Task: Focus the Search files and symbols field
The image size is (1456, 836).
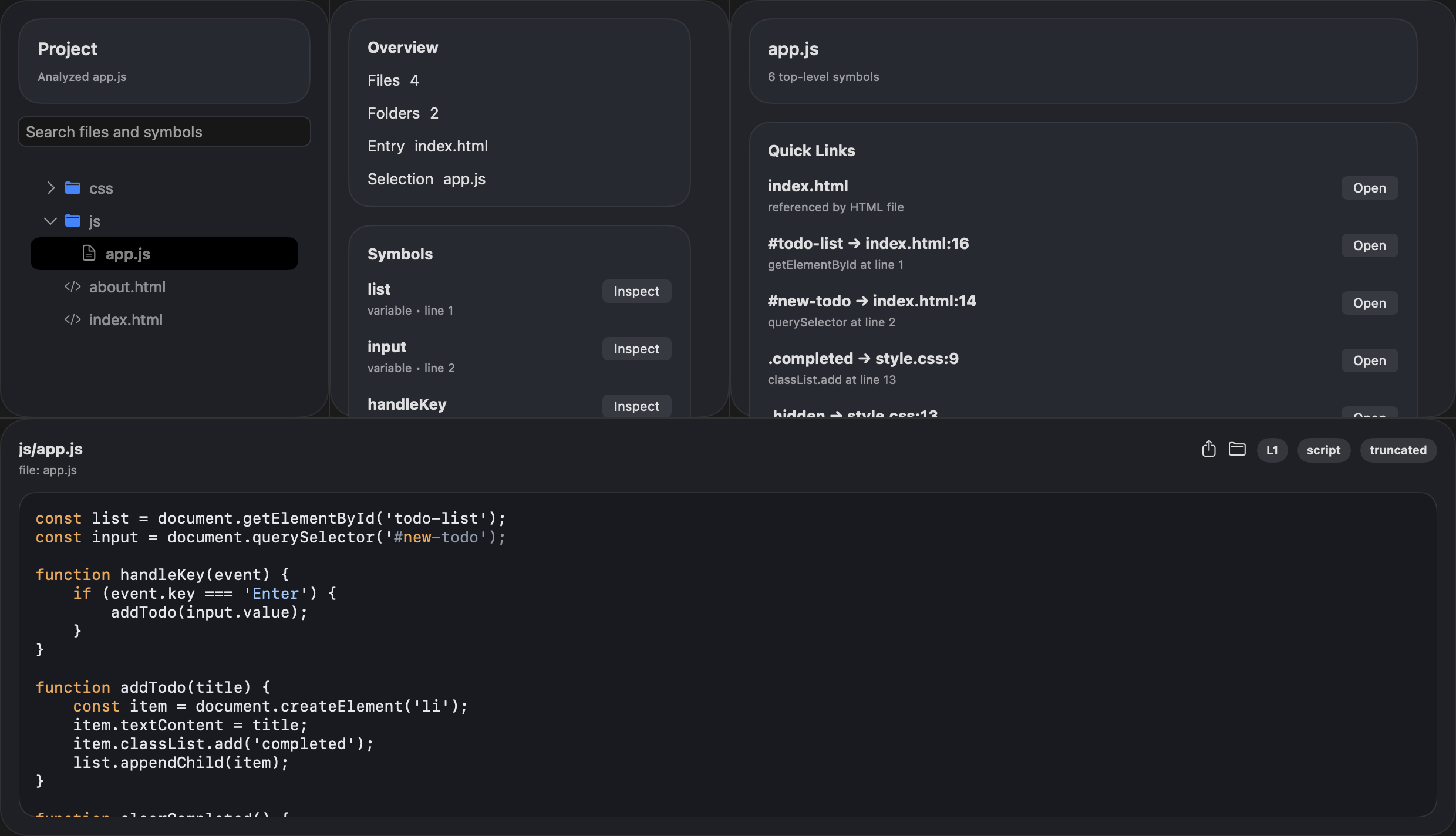Action: (x=164, y=132)
